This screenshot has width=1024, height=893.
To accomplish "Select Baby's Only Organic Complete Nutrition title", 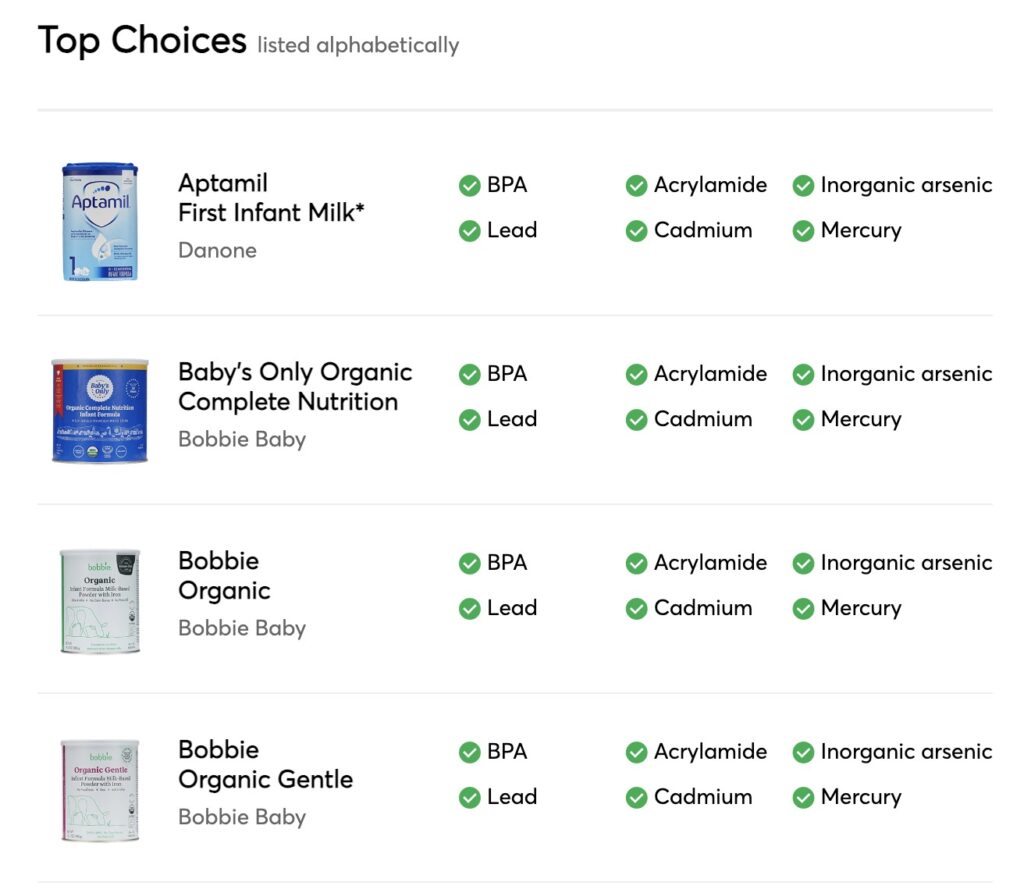I will [x=295, y=387].
